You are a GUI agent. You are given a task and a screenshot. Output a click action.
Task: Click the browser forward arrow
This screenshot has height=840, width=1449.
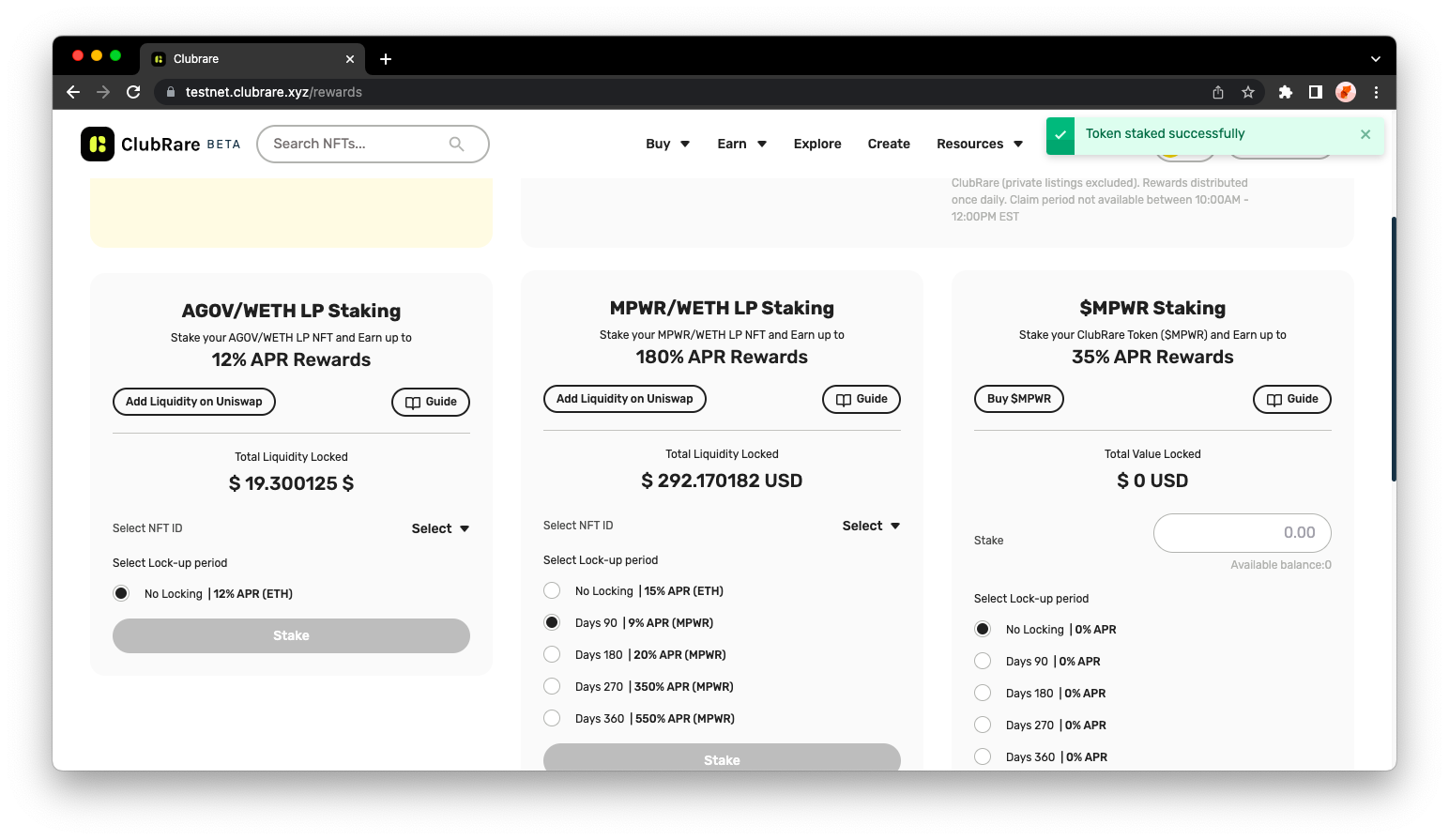click(103, 92)
